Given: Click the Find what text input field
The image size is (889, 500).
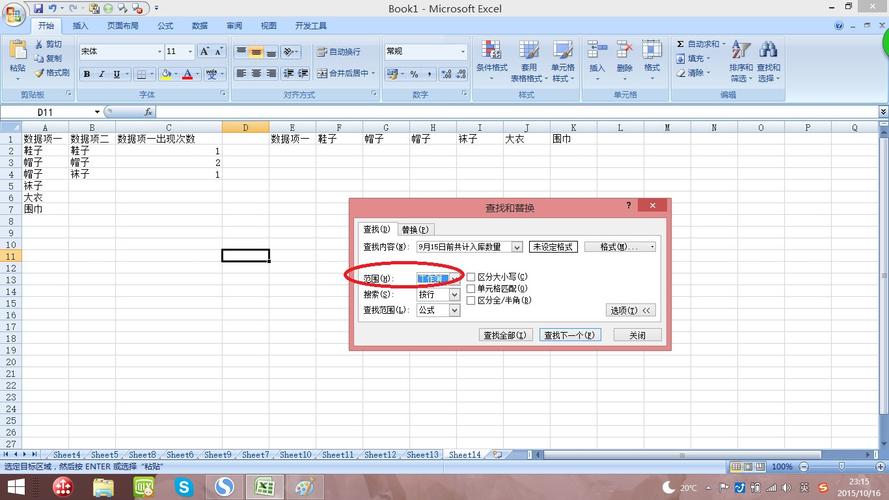Looking at the screenshot, I should [464, 247].
